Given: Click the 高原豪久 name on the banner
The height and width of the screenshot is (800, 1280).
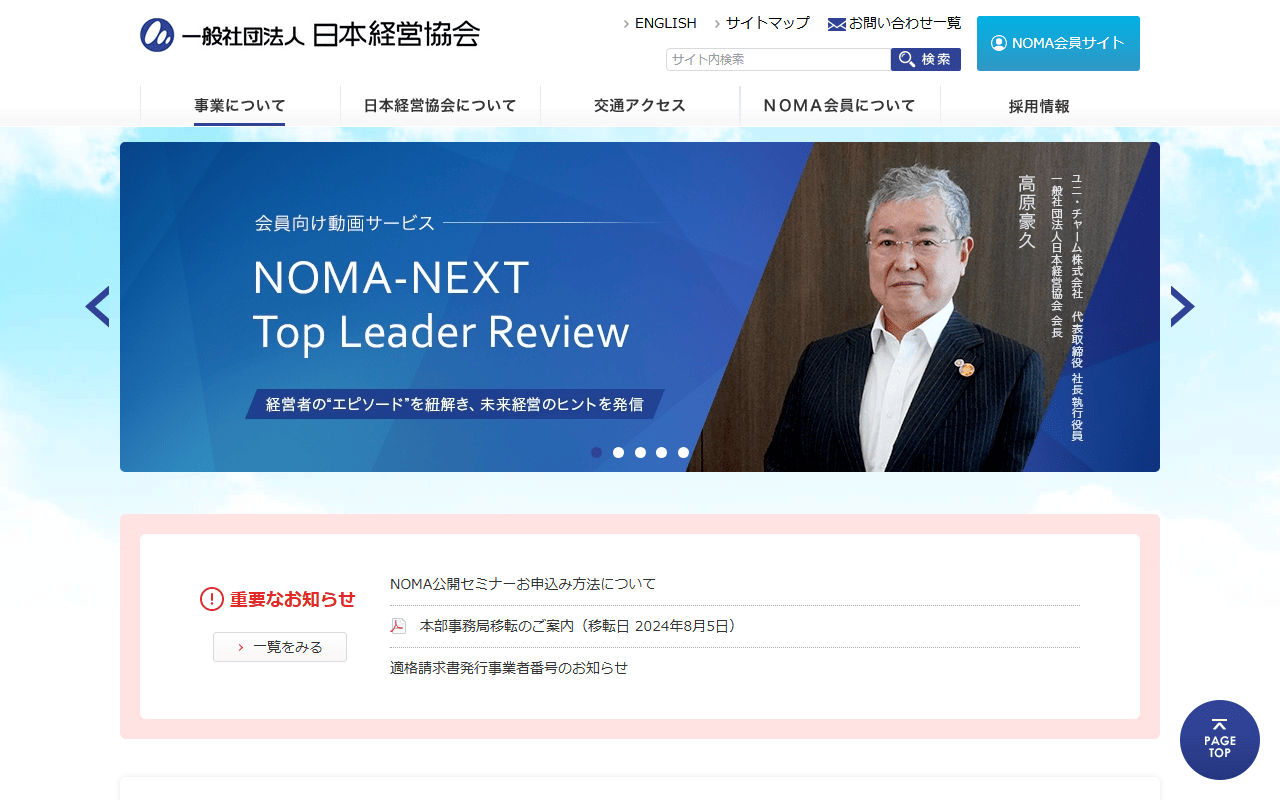Looking at the screenshot, I should click(1027, 212).
